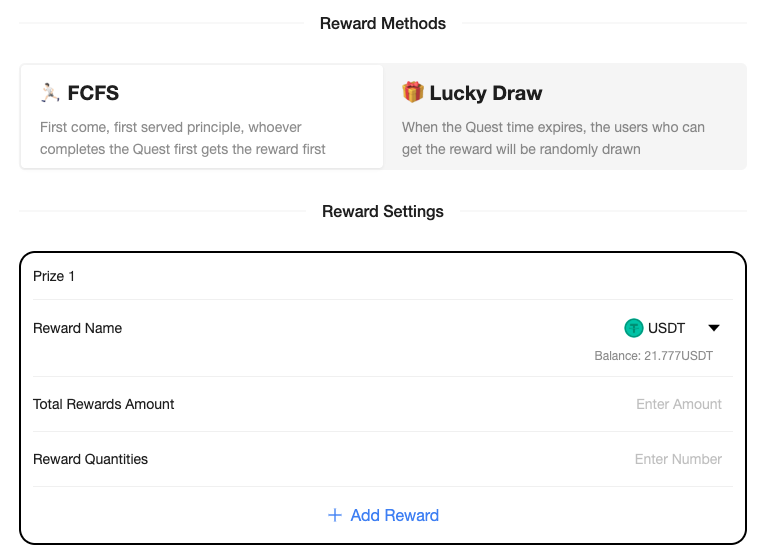762x560 pixels.
Task: Focus the Enter Amount input field
Action: (678, 404)
